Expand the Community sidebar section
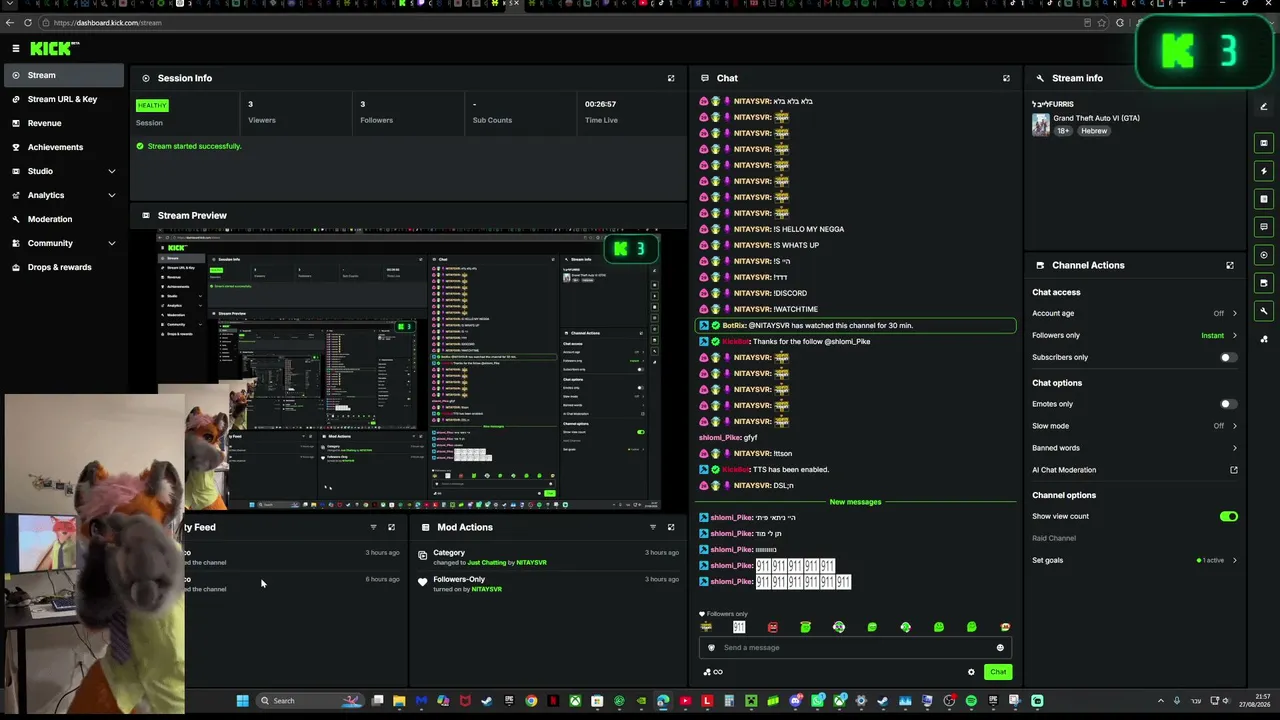 coord(64,243)
